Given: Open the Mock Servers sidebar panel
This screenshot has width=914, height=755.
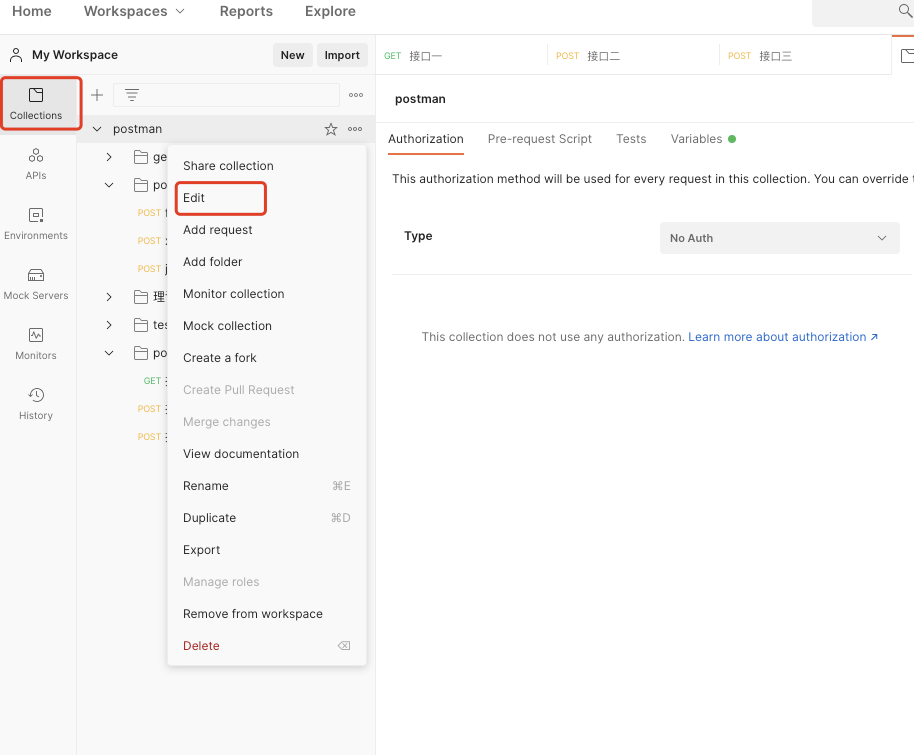Looking at the screenshot, I should 36,284.
